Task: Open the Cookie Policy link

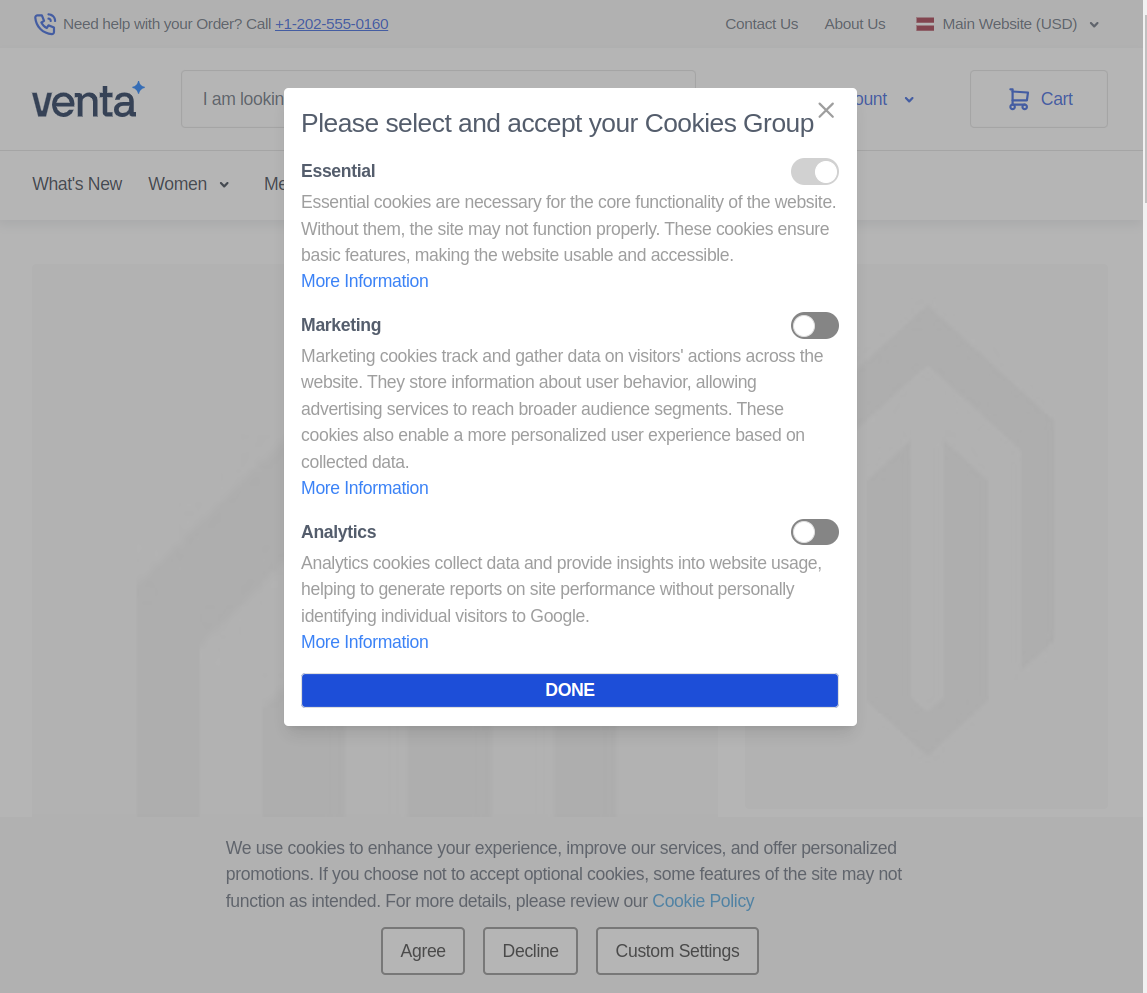Action: pos(703,901)
